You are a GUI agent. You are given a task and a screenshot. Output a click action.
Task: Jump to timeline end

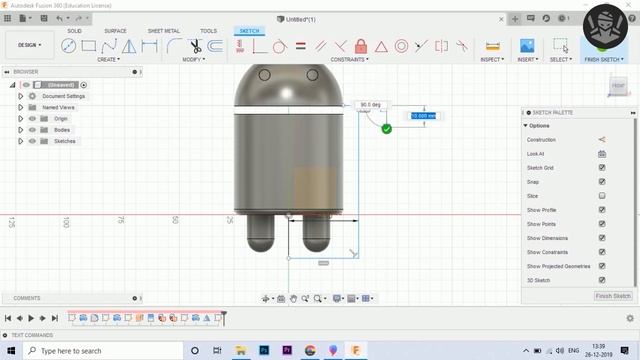click(55, 318)
